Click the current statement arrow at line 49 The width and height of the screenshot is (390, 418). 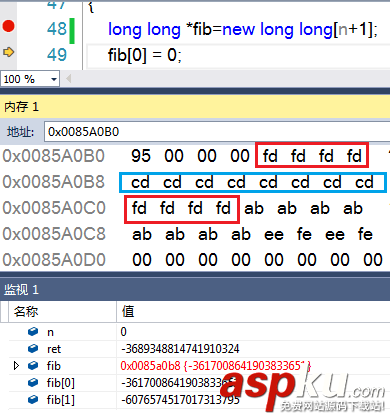pos(8,52)
